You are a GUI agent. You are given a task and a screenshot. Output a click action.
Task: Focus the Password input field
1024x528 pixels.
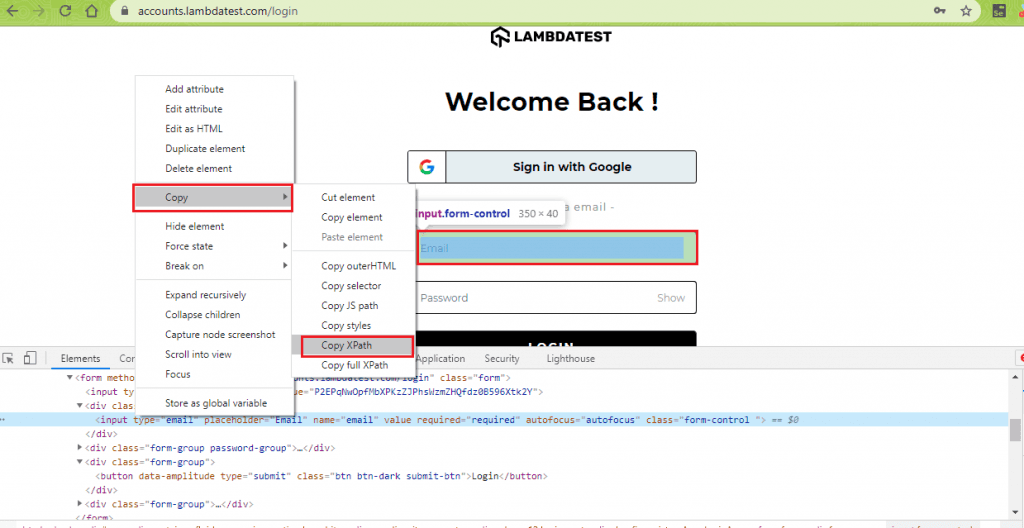pos(552,298)
